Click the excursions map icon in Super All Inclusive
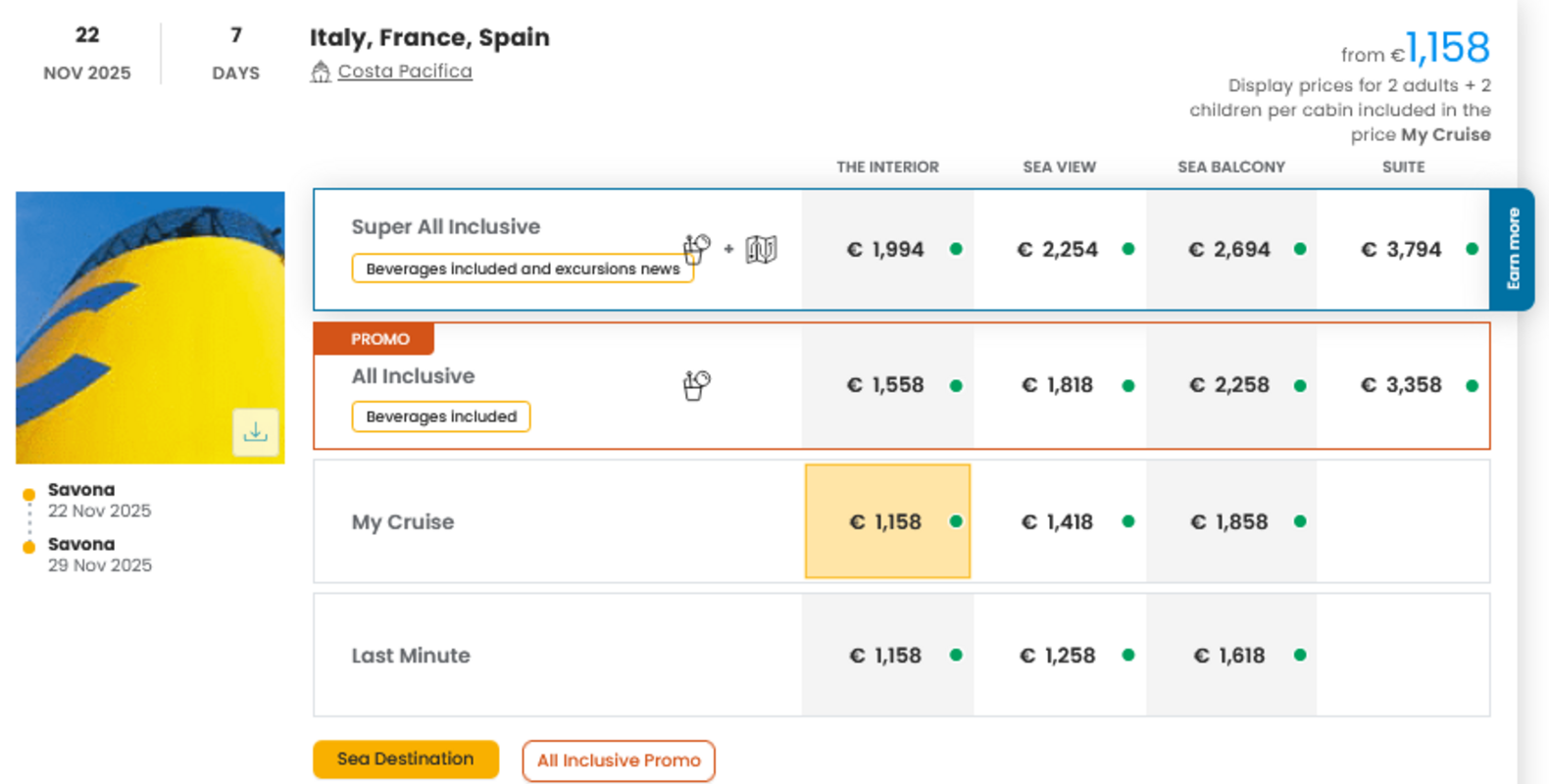Image resolution: width=1549 pixels, height=784 pixels. pos(761,250)
